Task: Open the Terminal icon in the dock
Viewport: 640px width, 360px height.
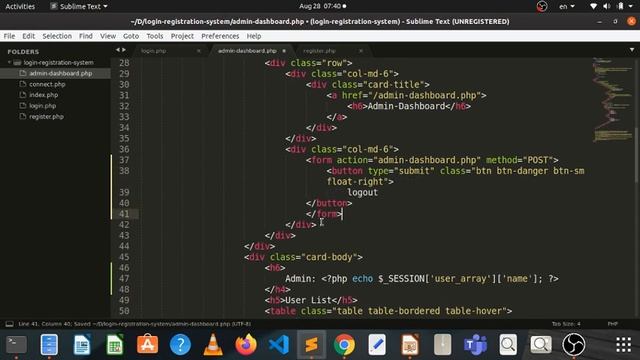Action: click(x=16, y=345)
